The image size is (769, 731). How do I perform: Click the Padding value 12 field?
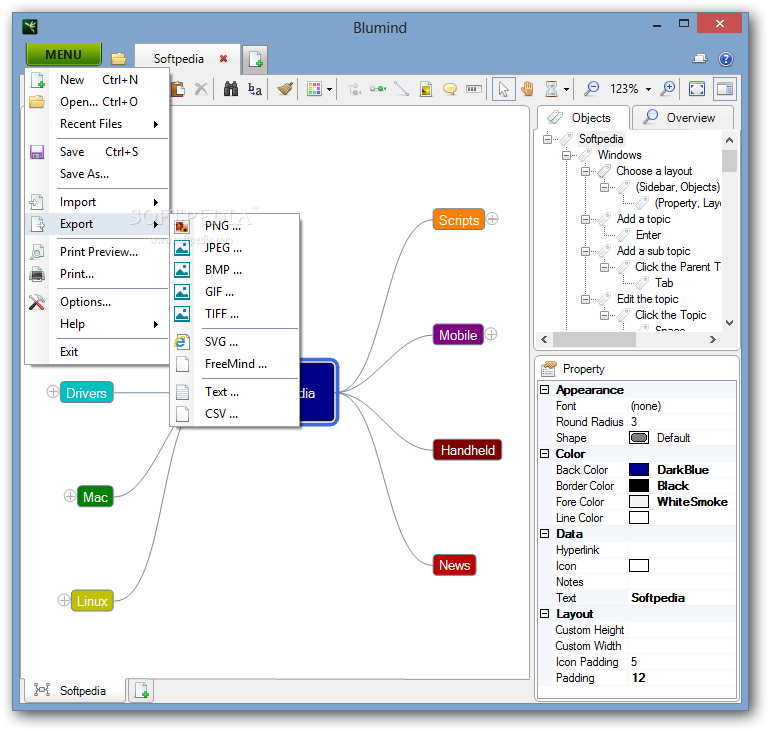coord(682,678)
